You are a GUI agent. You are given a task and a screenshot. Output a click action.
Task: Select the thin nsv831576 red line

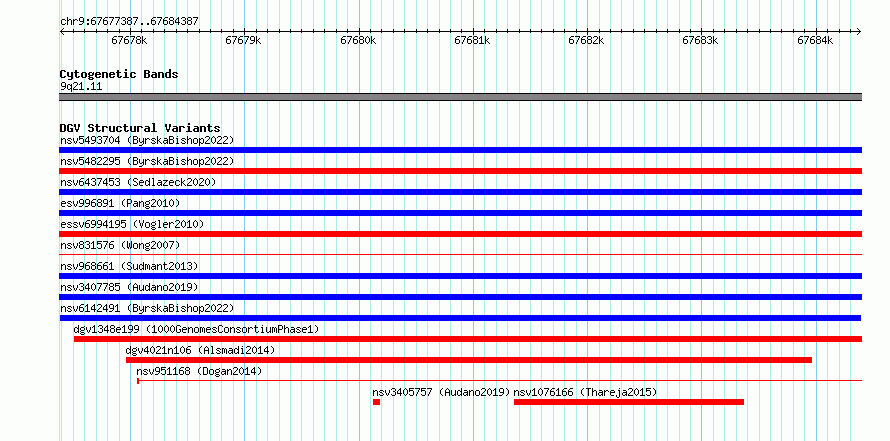460,255
